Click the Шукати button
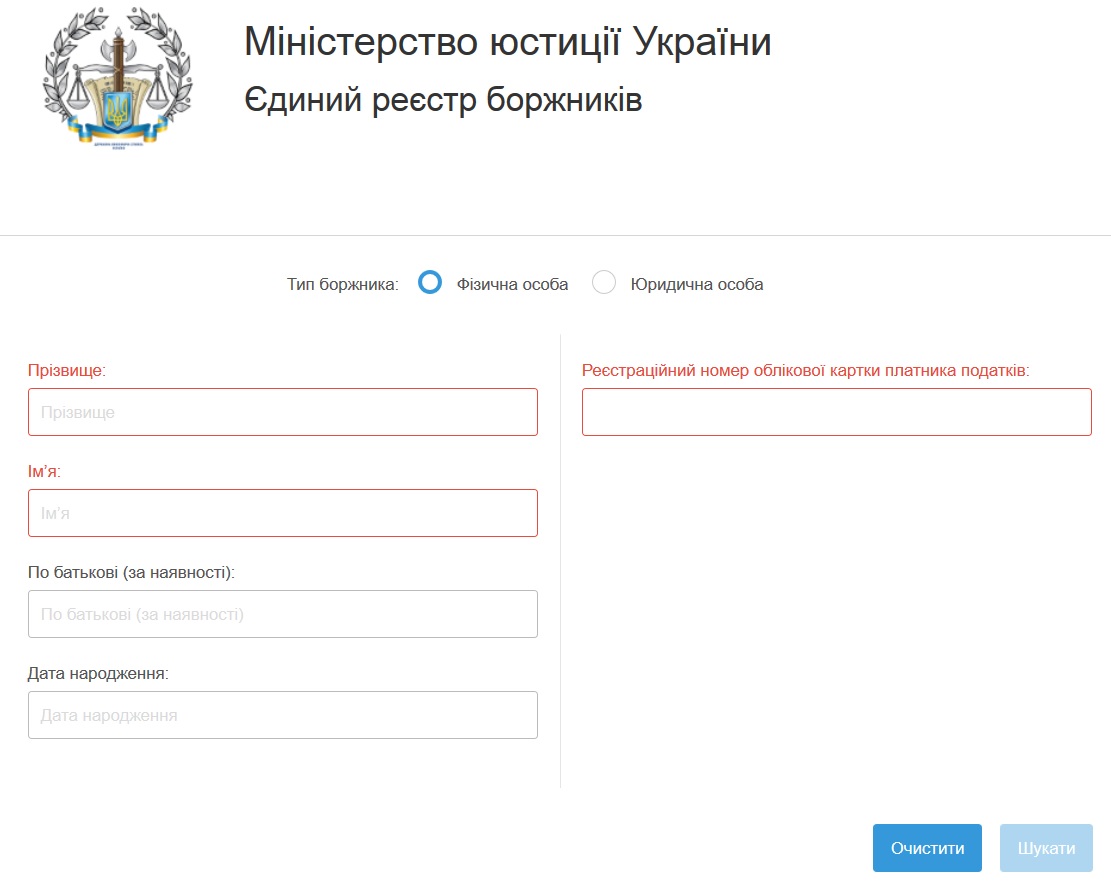This screenshot has height=883, width=1111. (1047, 848)
